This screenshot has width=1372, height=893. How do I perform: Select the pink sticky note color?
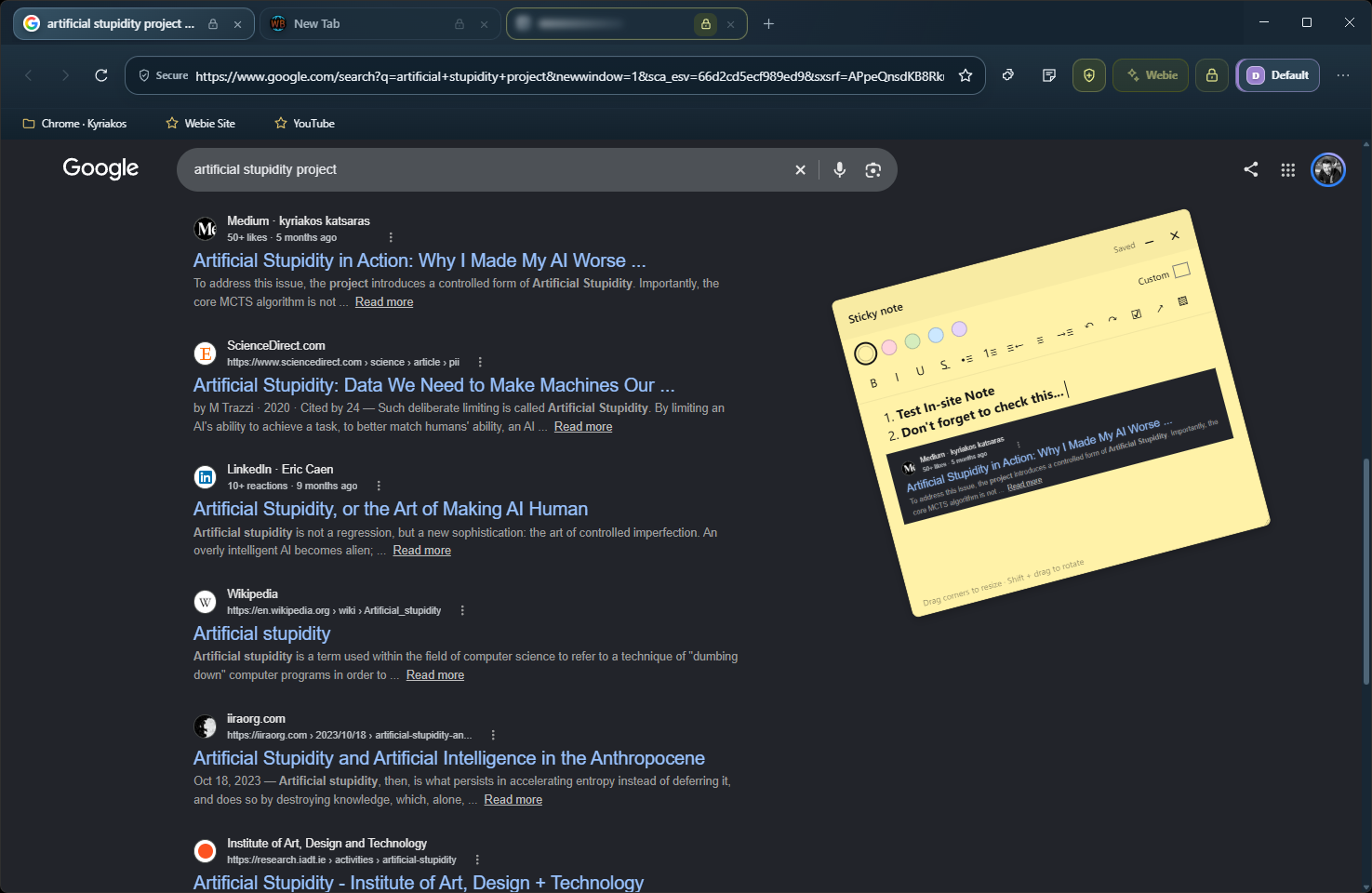coord(889,347)
